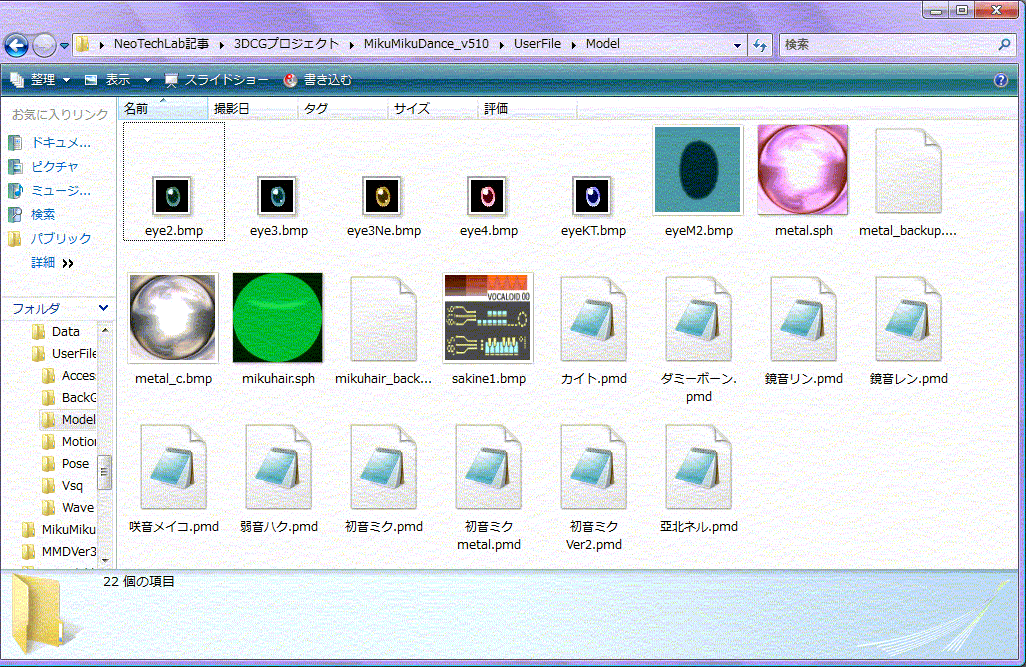Screen dimensions: 1026x667
Task: Select the metal_backup blank file icon
Action: point(908,171)
